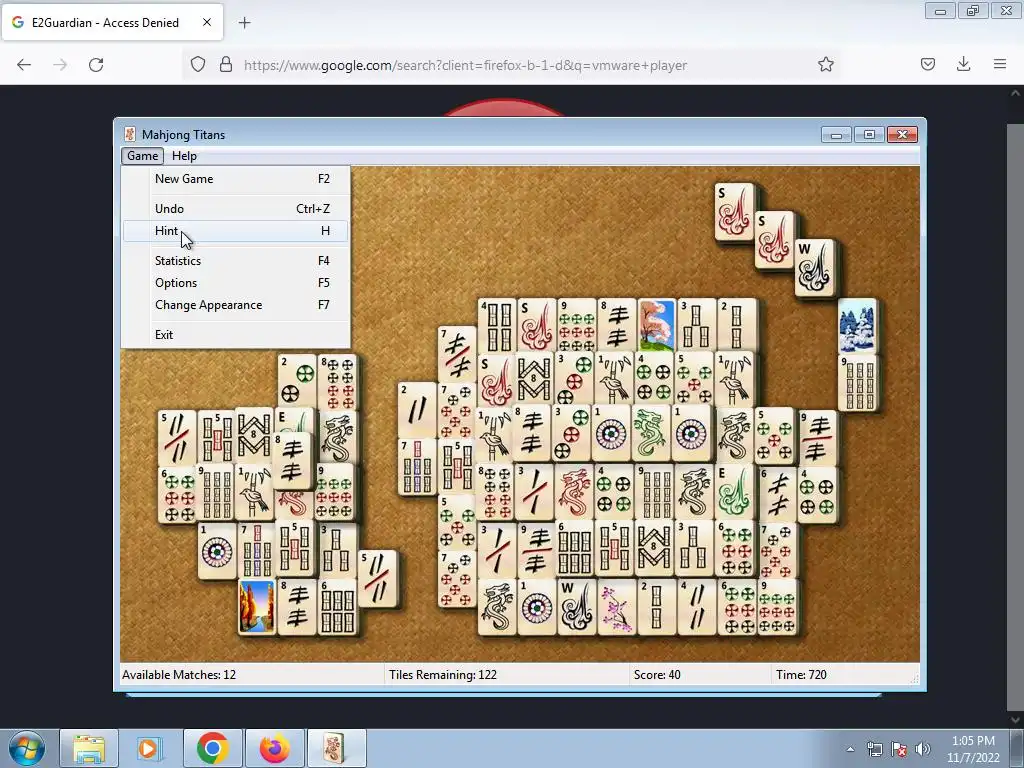Click the padlock site info icon

pyautogui.click(x=226, y=64)
